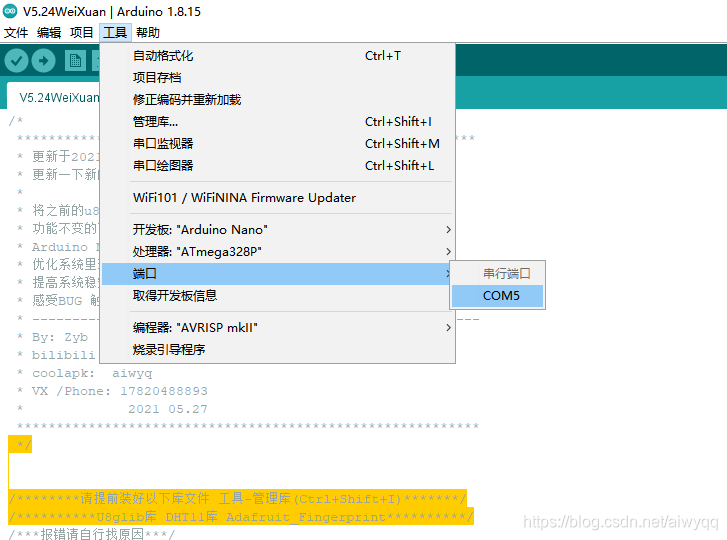This screenshot has height=540, width=727.
Task: Click the Arduino logo in title bar
Action: point(10,11)
